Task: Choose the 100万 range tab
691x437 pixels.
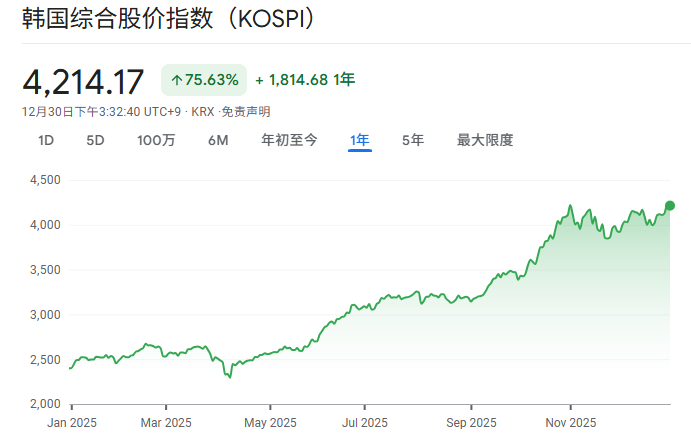Action: 156,141
